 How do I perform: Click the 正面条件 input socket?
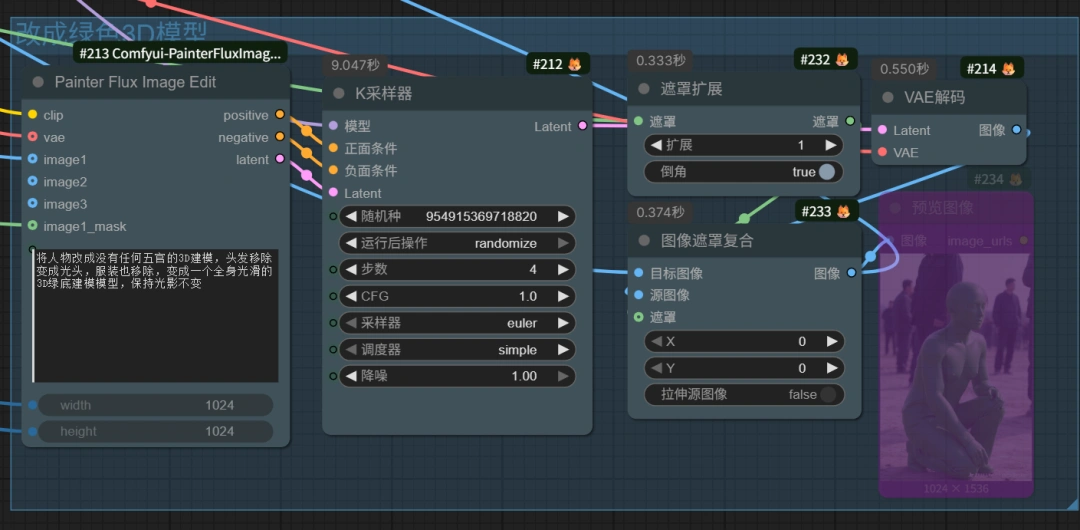333,147
